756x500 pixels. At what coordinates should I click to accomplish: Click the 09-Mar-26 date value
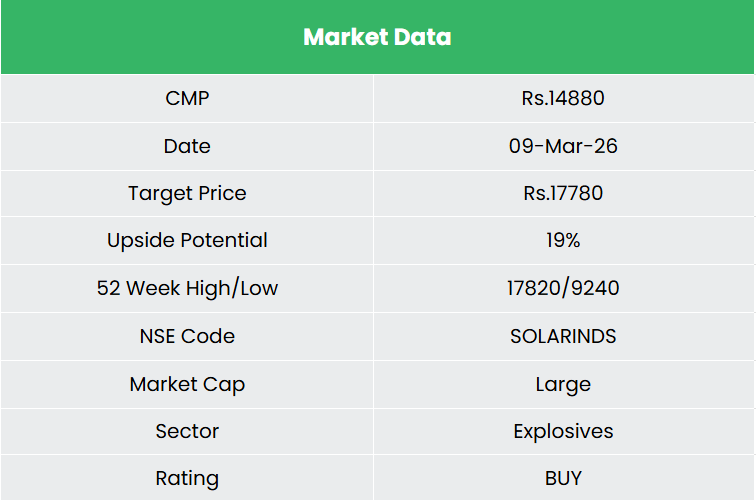click(x=563, y=146)
